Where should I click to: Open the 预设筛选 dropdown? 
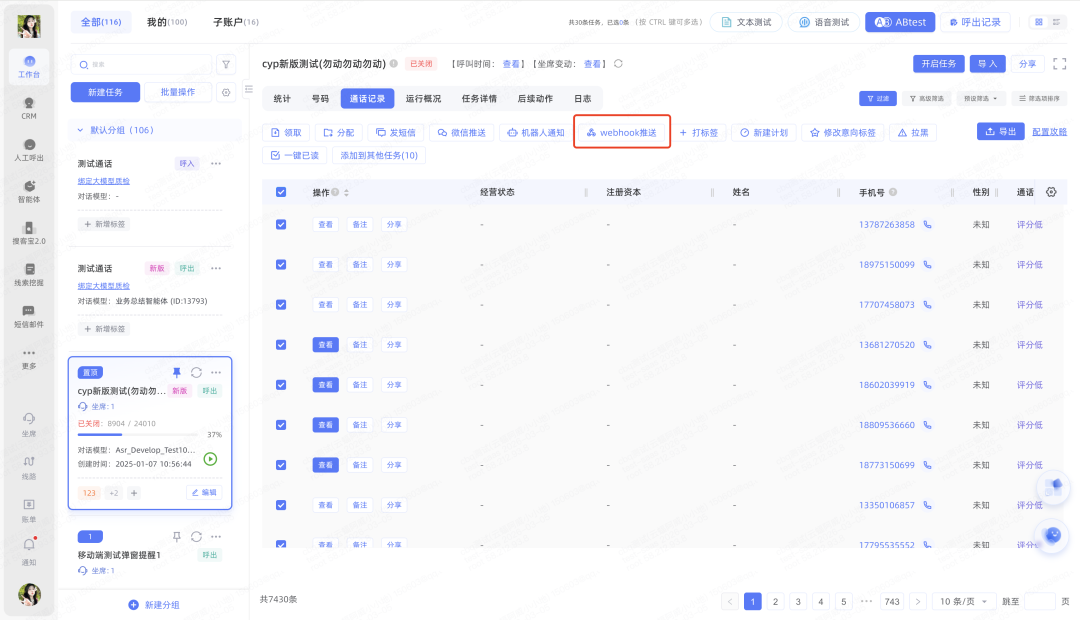tap(981, 99)
